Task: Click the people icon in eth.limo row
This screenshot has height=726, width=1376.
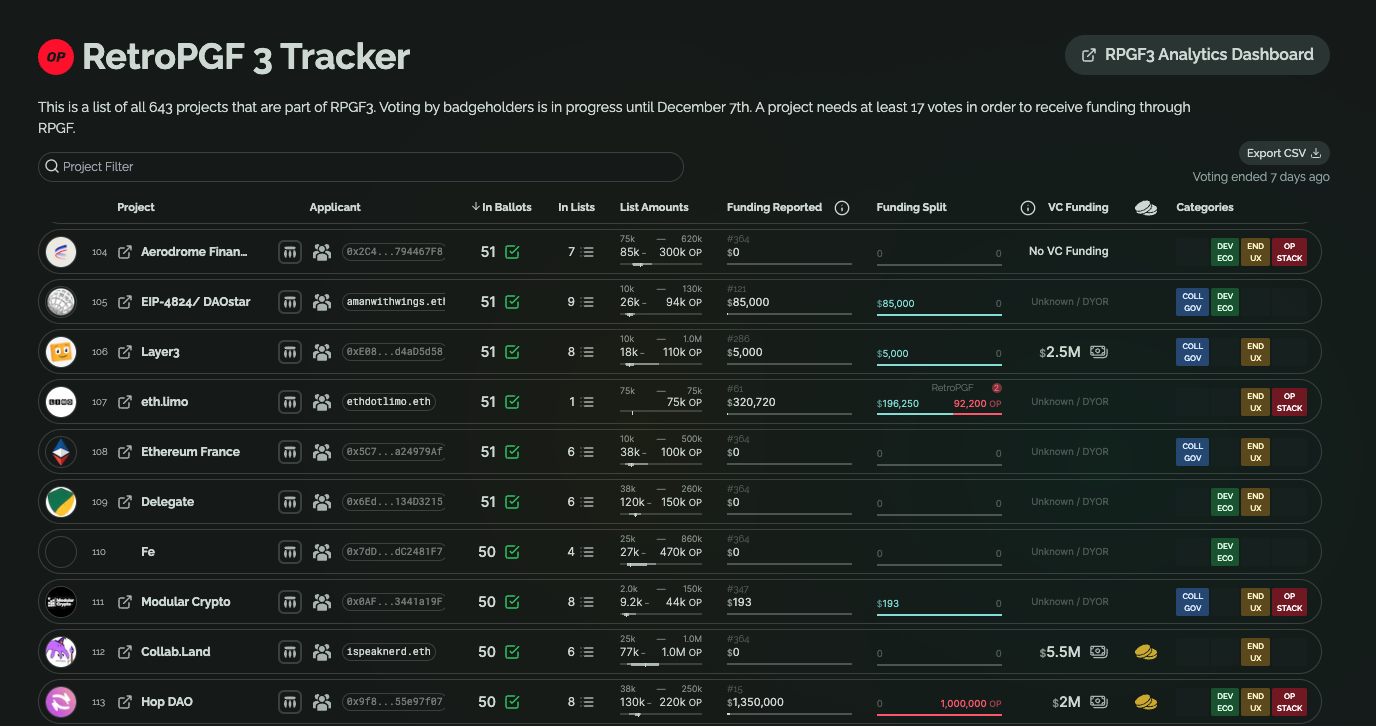Action: pos(322,402)
